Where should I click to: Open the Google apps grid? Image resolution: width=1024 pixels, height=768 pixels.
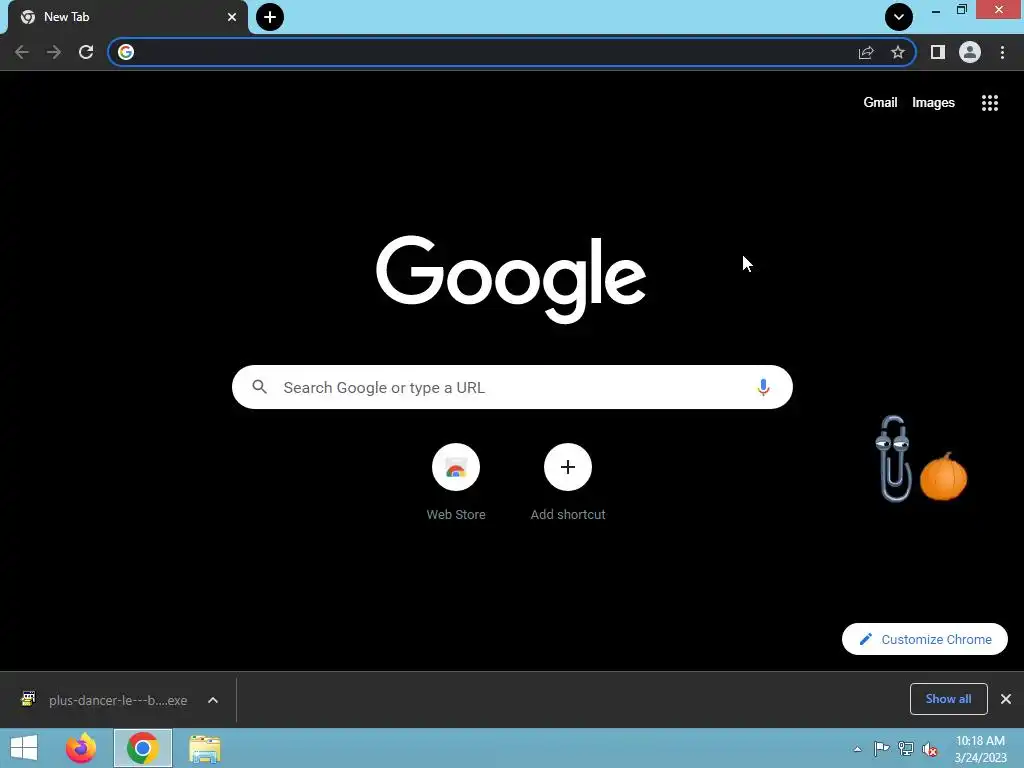(x=989, y=103)
